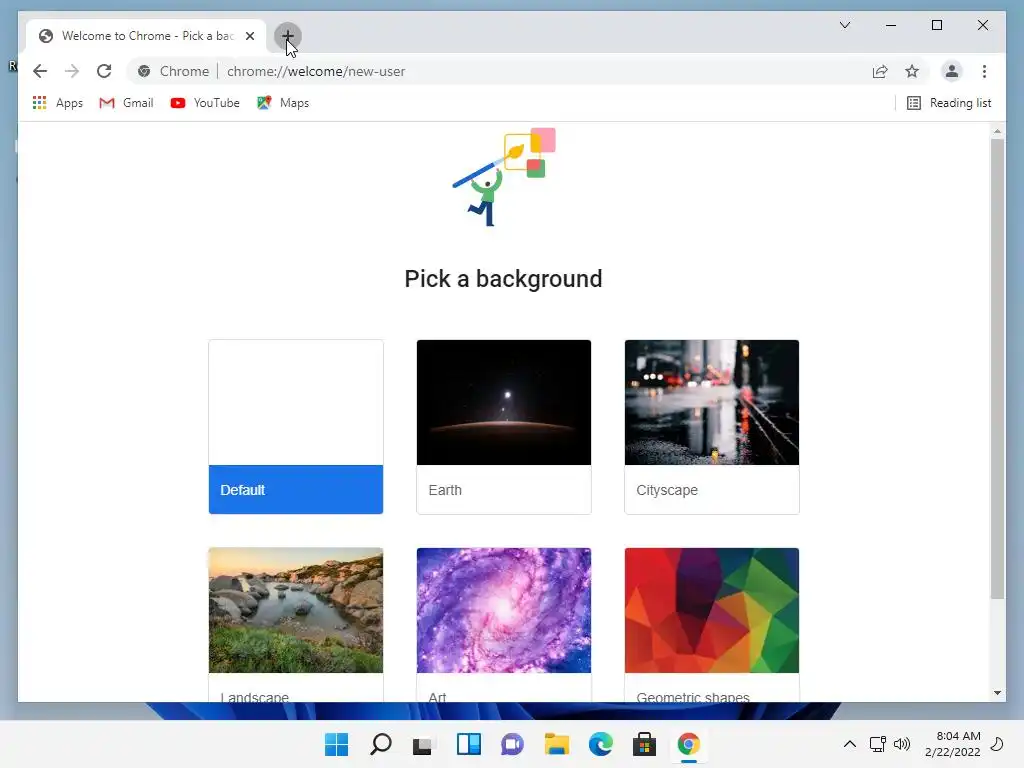This screenshot has height=768, width=1024.
Task: Pick the Art galaxy background
Action: coord(504,610)
